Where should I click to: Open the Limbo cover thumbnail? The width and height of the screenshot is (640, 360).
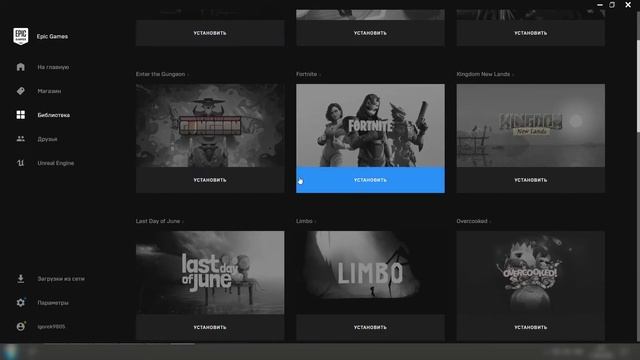coord(370,273)
